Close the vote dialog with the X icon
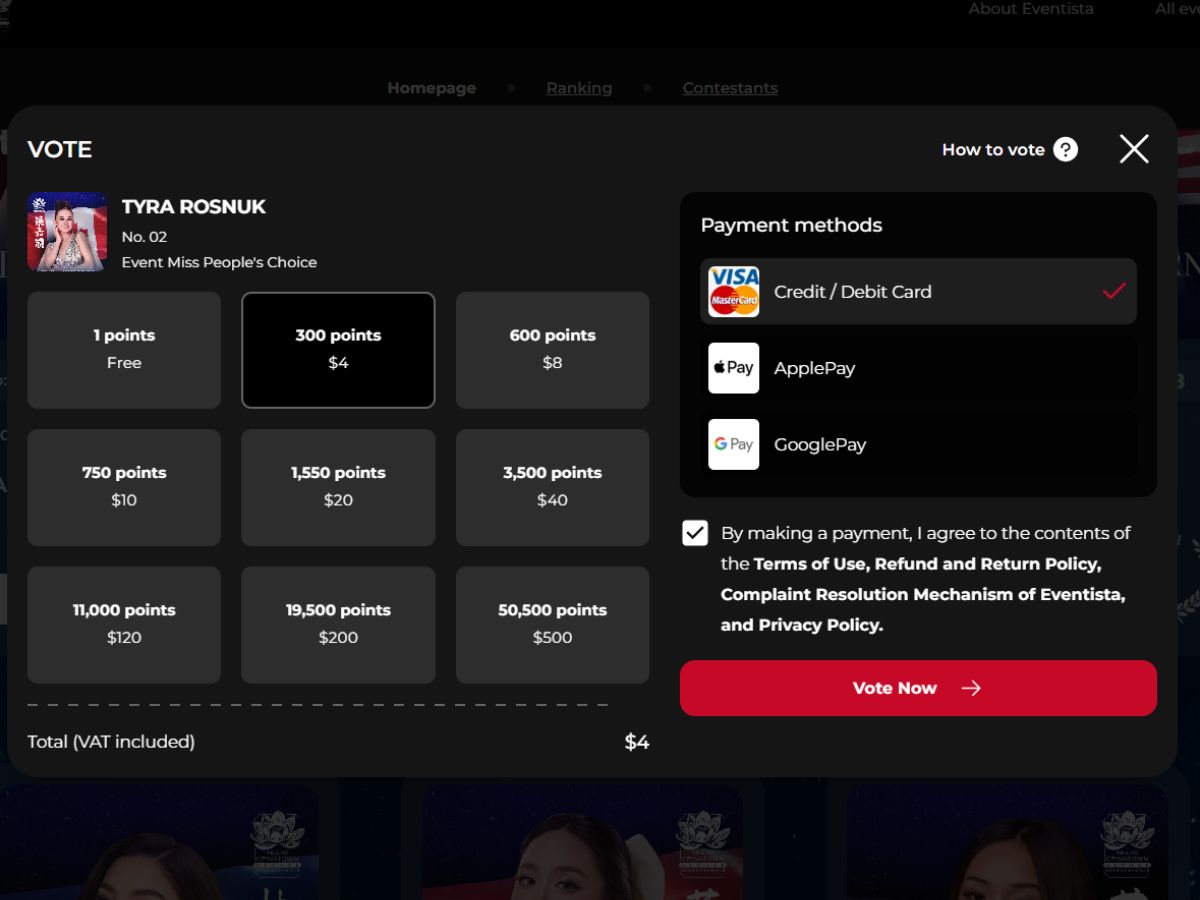This screenshot has height=900, width=1200. pos(1134,149)
